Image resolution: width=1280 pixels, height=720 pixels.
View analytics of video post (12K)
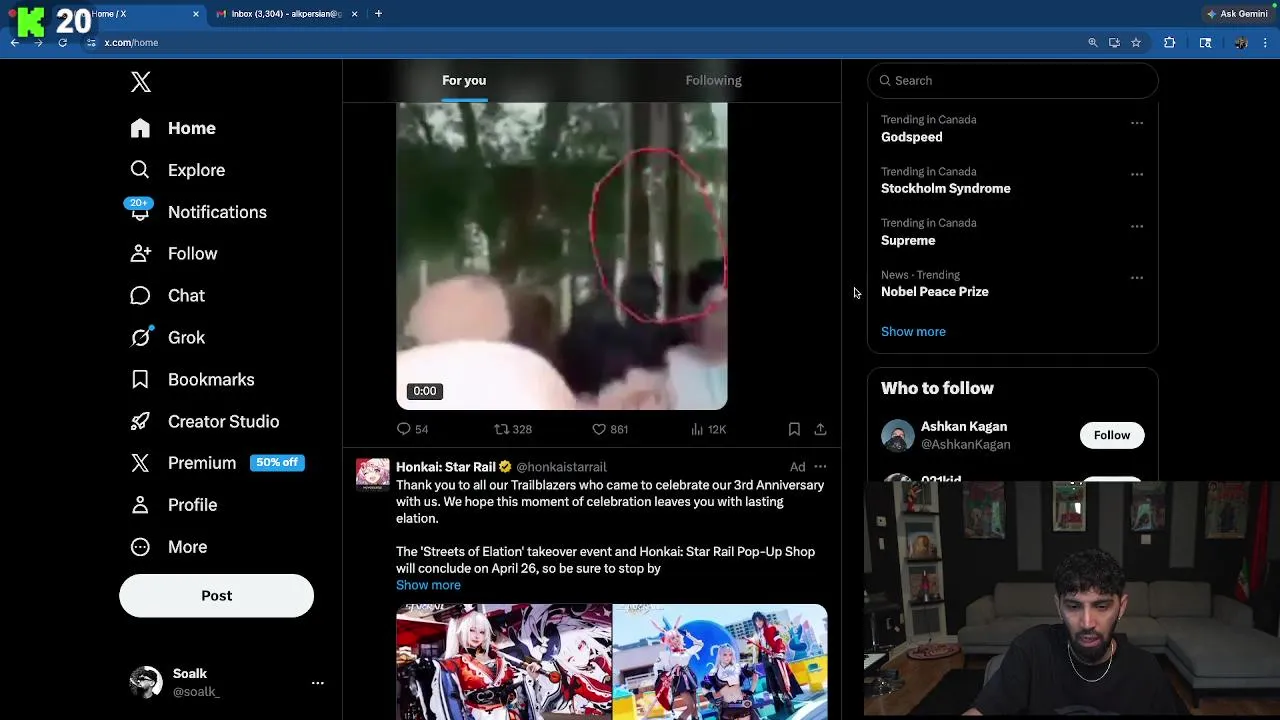pos(707,429)
